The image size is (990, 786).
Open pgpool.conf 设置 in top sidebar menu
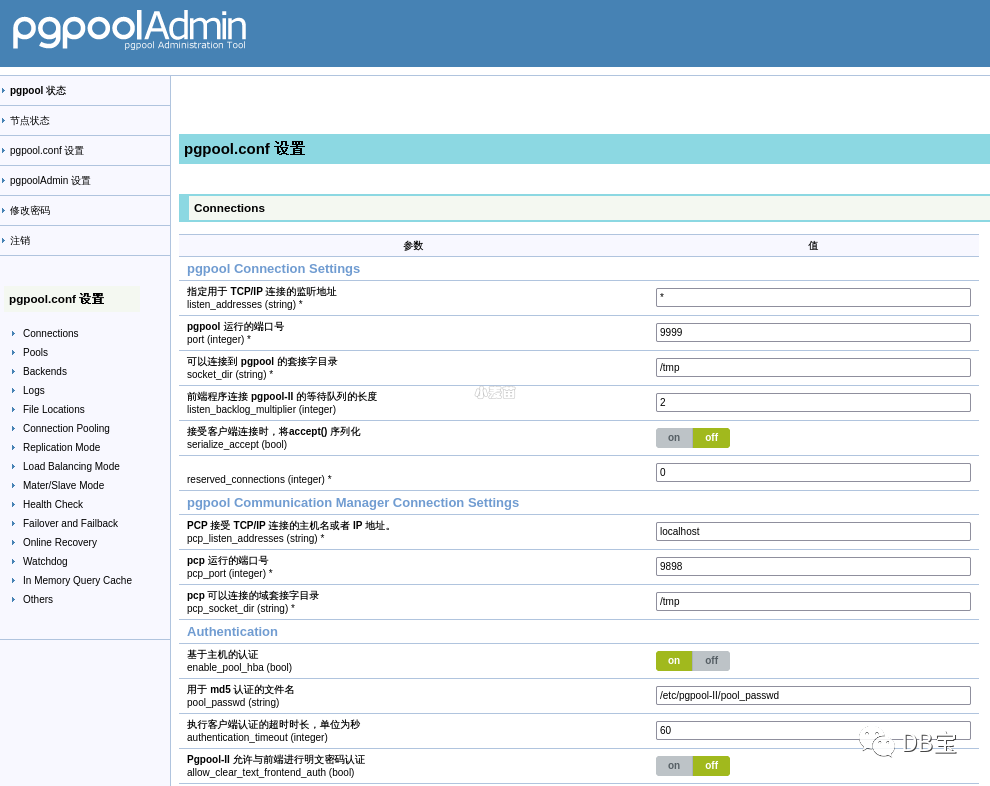(47, 150)
